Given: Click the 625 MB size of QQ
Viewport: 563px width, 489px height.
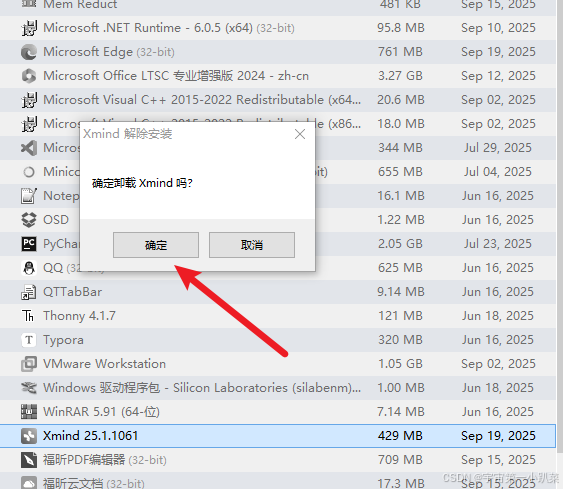Looking at the screenshot, I should pos(400,268).
